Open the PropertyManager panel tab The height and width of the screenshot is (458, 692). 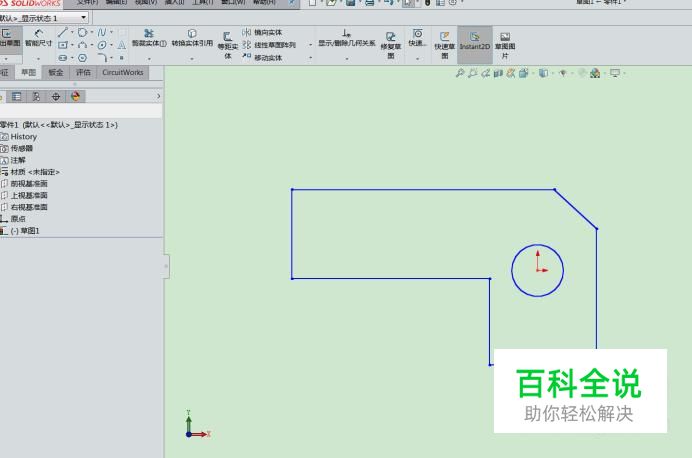coord(16,96)
